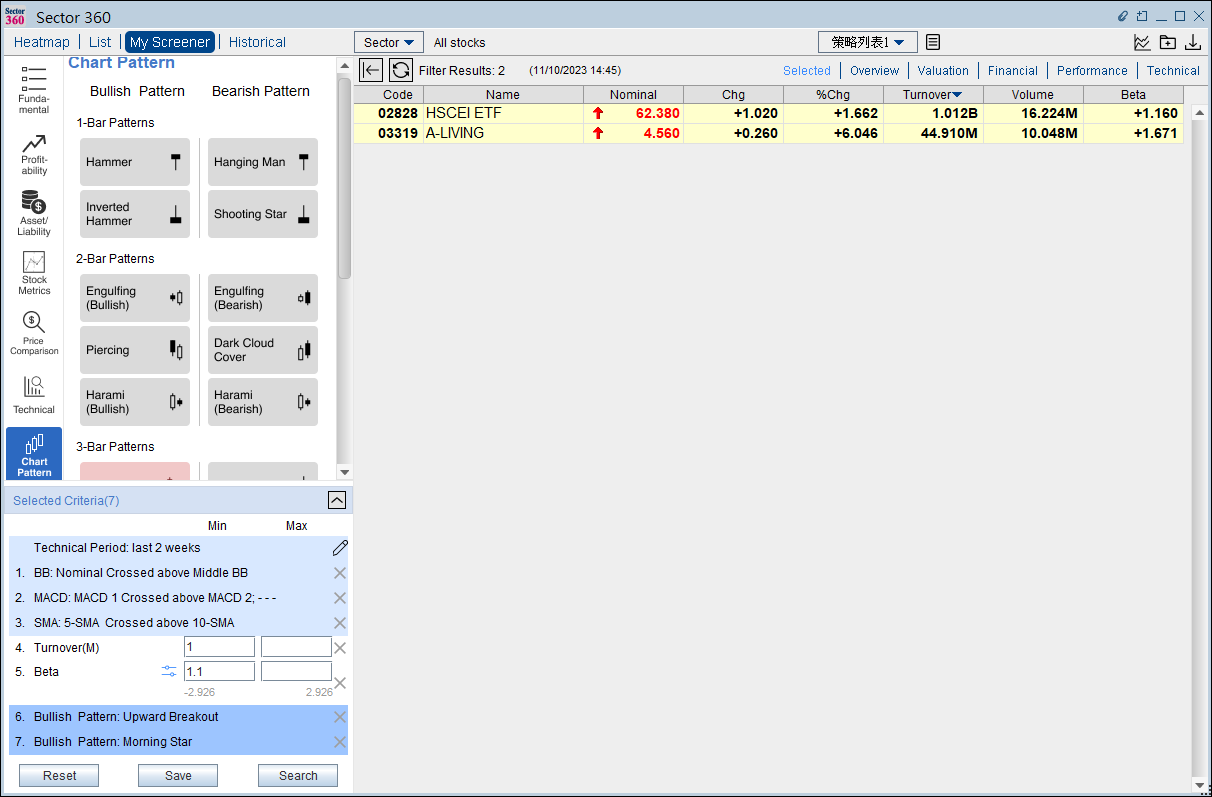The height and width of the screenshot is (797, 1212).
Task: Select the Asset/Liability icon in the sidebar
Action: [33, 212]
